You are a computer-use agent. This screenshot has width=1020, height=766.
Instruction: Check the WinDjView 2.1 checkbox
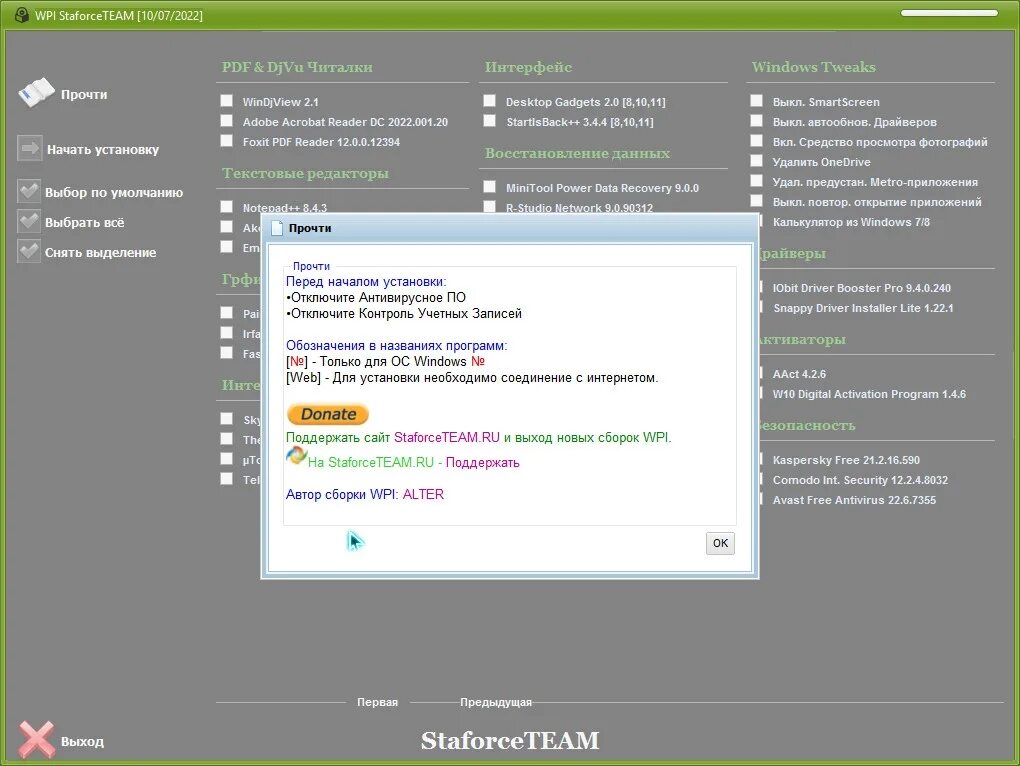(x=226, y=101)
